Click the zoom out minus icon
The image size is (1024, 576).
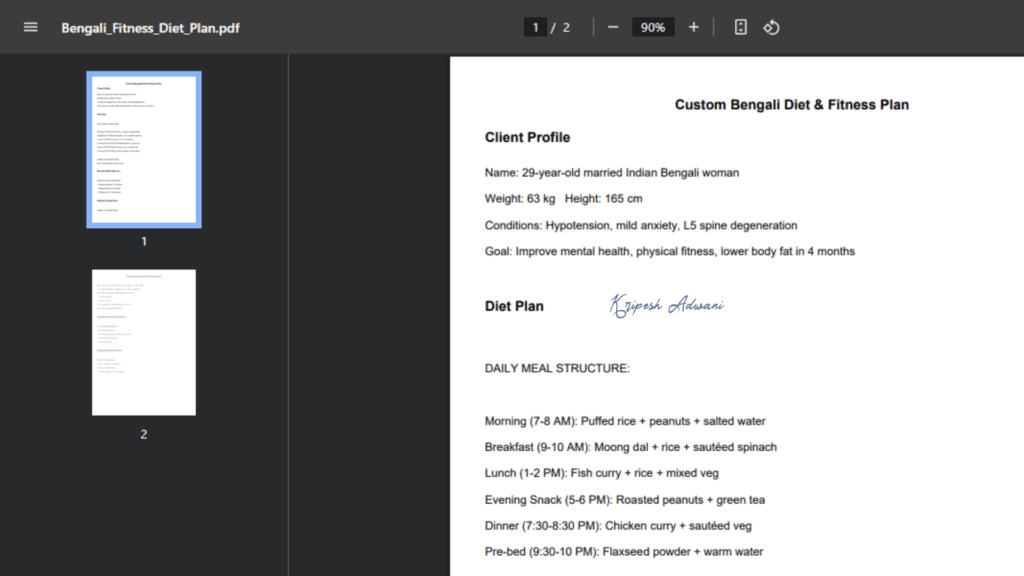coord(613,27)
